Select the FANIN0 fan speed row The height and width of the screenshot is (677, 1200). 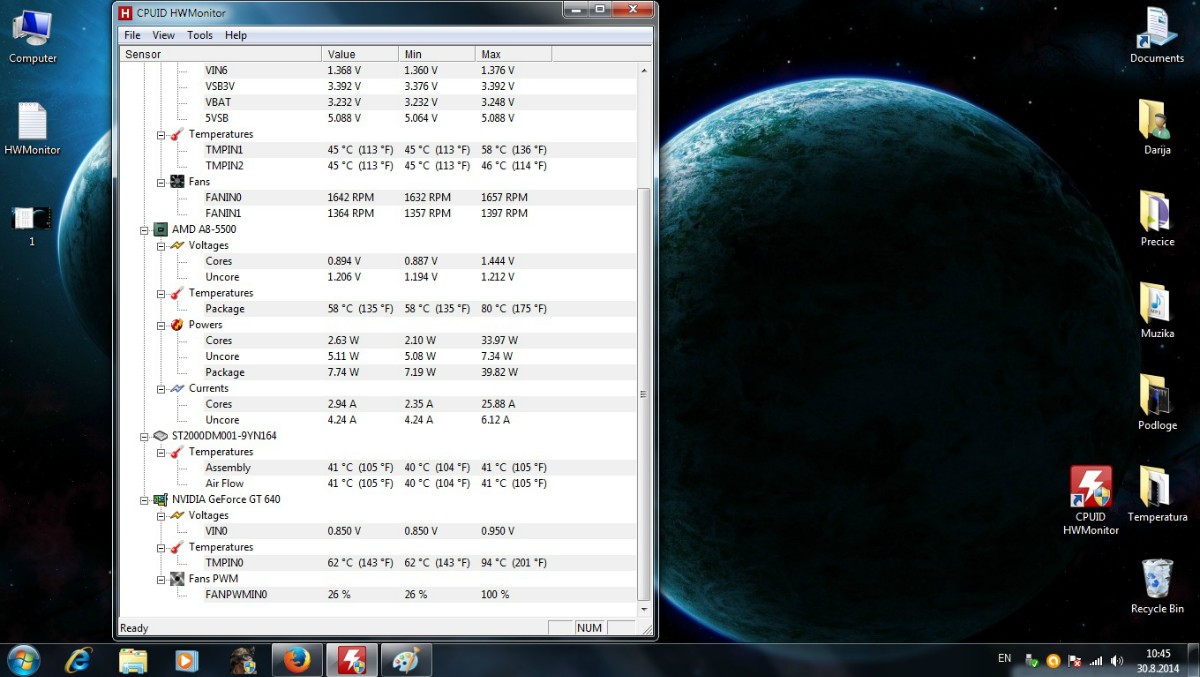(377, 198)
